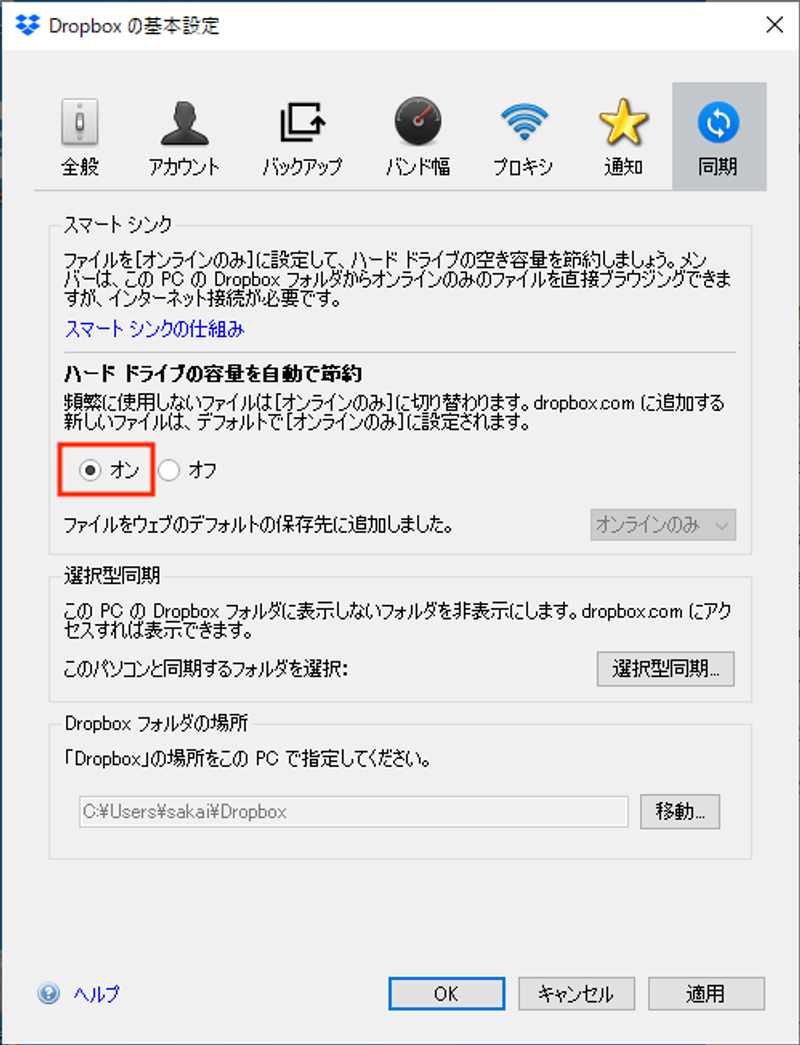Select the 通知 star icon tab
Image resolution: width=800 pixels, height=1045 pixels.
(623, 122)
